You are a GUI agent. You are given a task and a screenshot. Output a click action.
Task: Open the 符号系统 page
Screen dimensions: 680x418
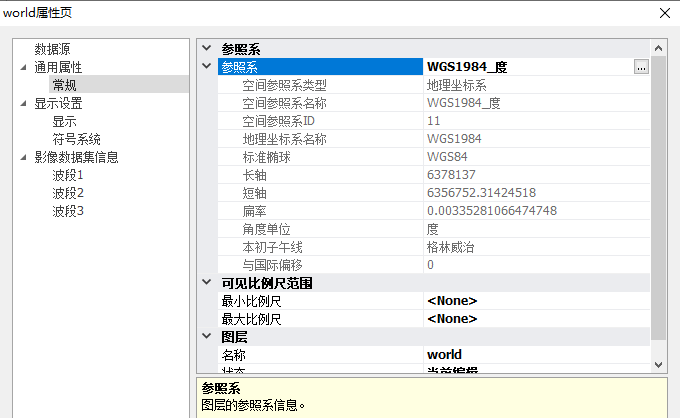tap(77, 139)
